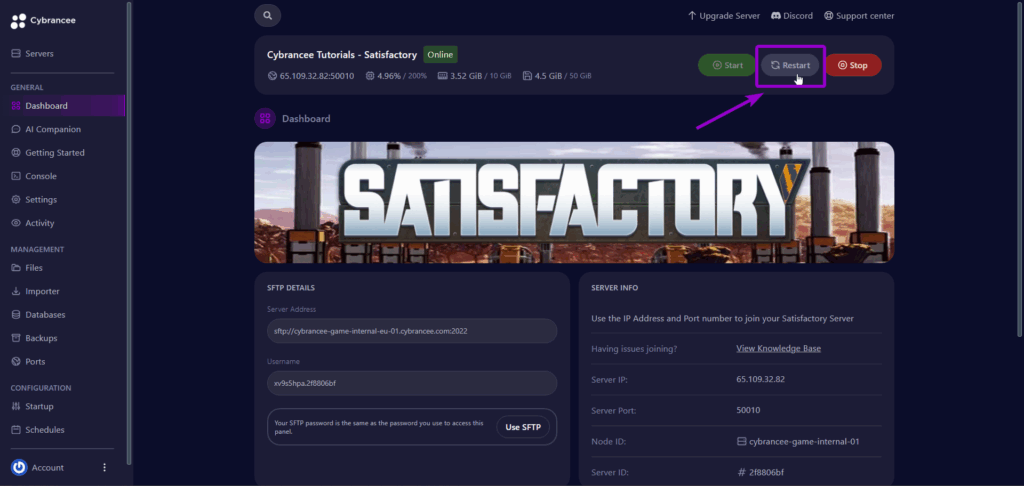Open the View Knowledge Base link
Viewport: 1024px width, 486px height.
[x=778, y=349]
